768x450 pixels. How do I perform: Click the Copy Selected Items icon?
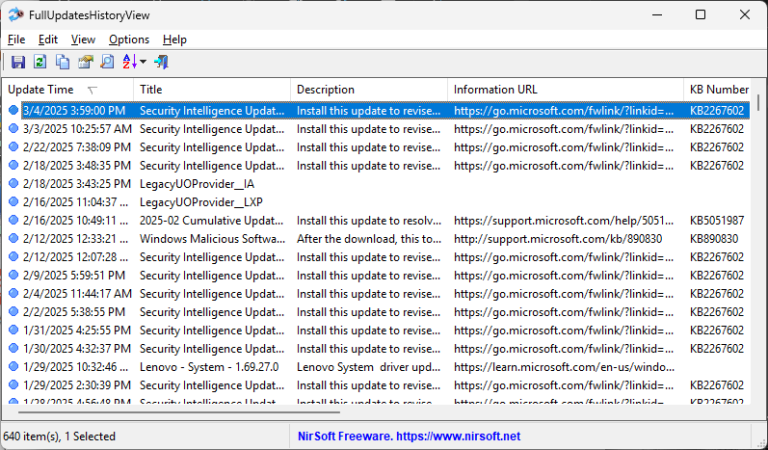62,62
